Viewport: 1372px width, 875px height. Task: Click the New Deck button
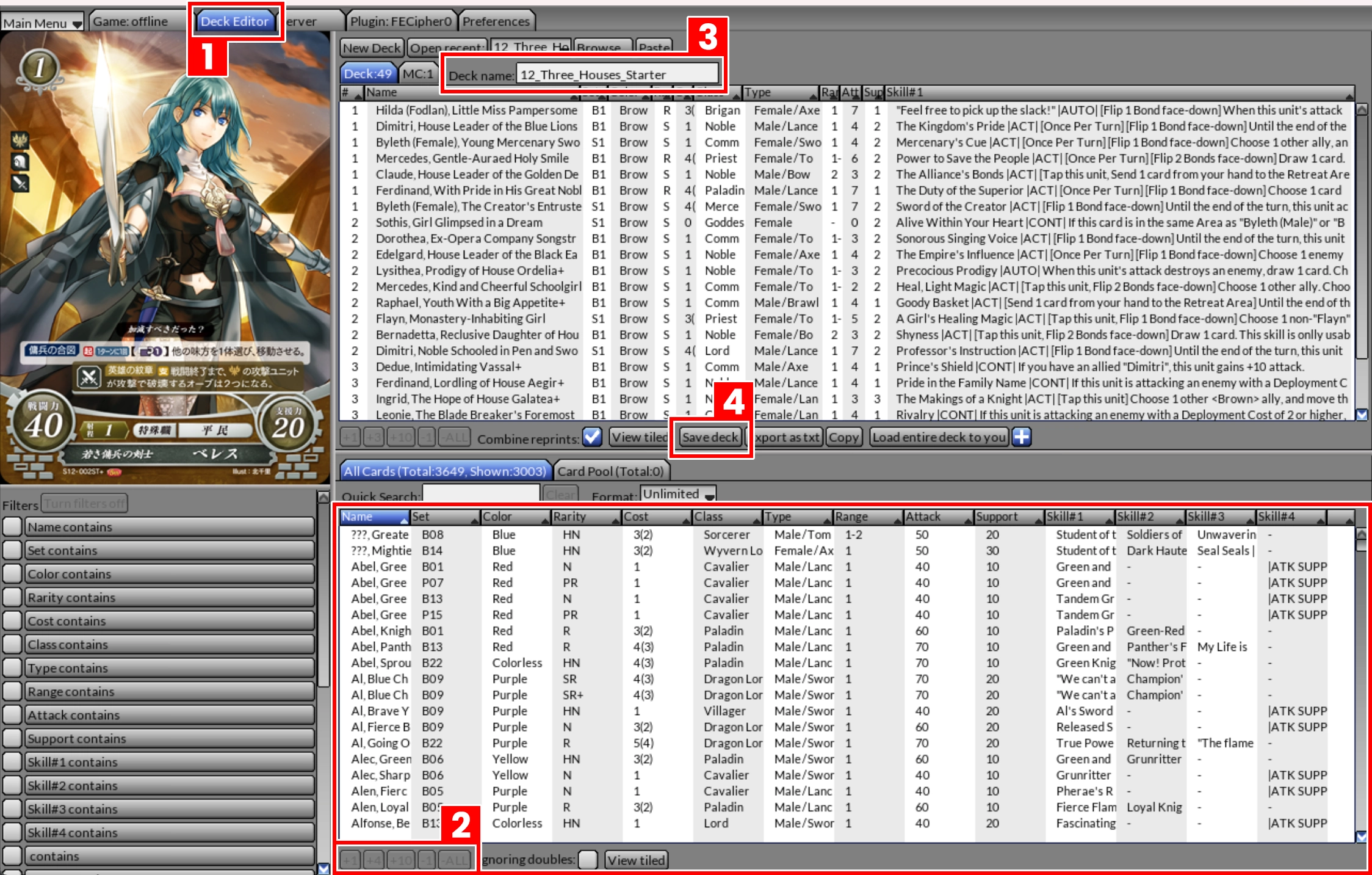point(370,46)
